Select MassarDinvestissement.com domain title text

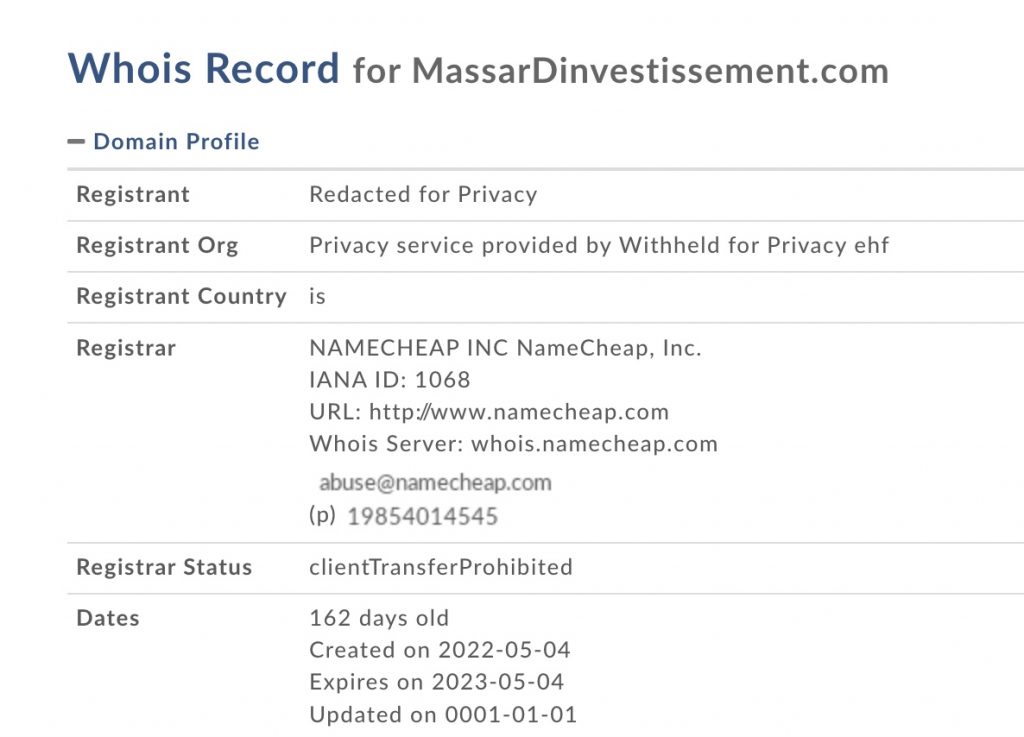(x=650, y=71)
